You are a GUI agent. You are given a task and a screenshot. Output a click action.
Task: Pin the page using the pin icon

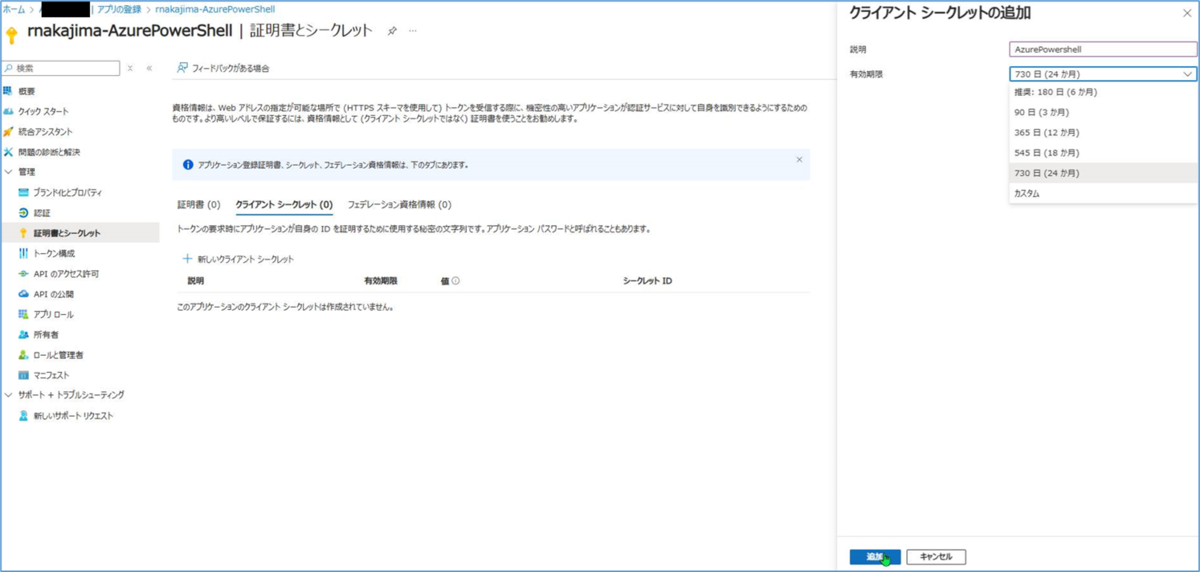click(392, 31)
